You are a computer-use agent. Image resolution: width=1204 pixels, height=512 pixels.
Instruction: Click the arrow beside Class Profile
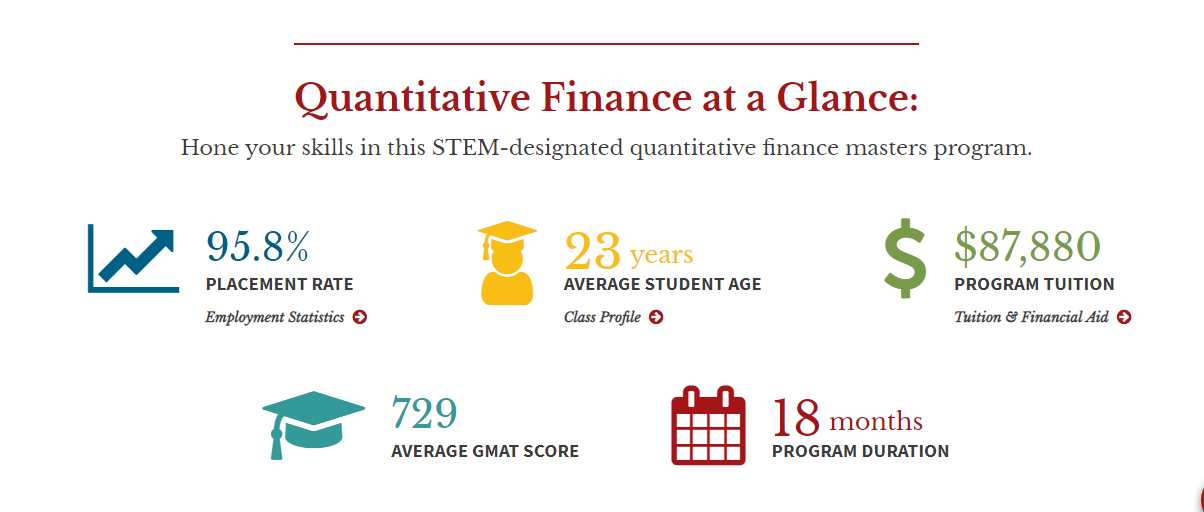[x=656, y=317]
